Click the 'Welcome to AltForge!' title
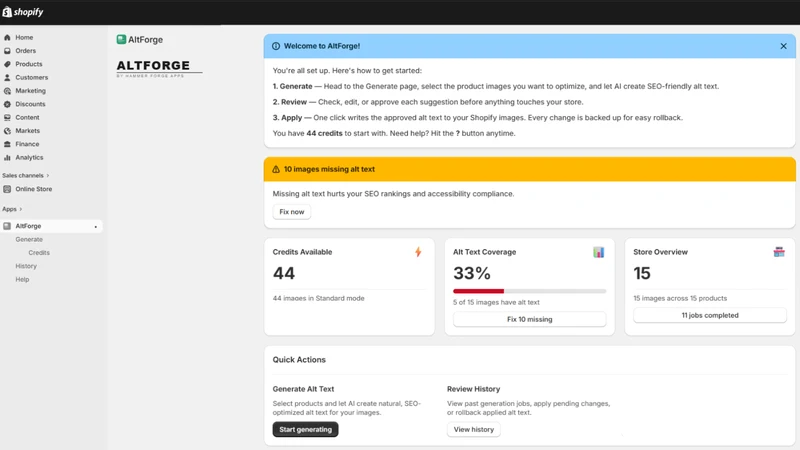This screenshot has width=800, height=450. 321,46
